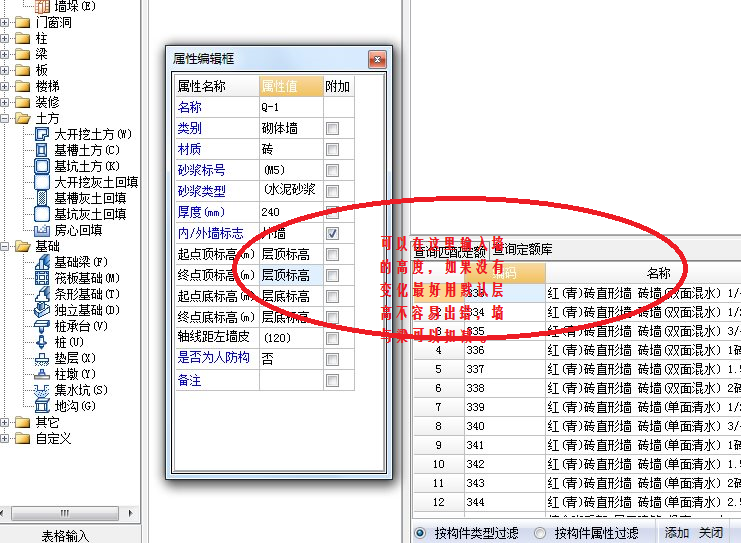The image size is (741, 543).
Task: Click the tree's horizontal scrollbar right arrow
Action: 131,513
